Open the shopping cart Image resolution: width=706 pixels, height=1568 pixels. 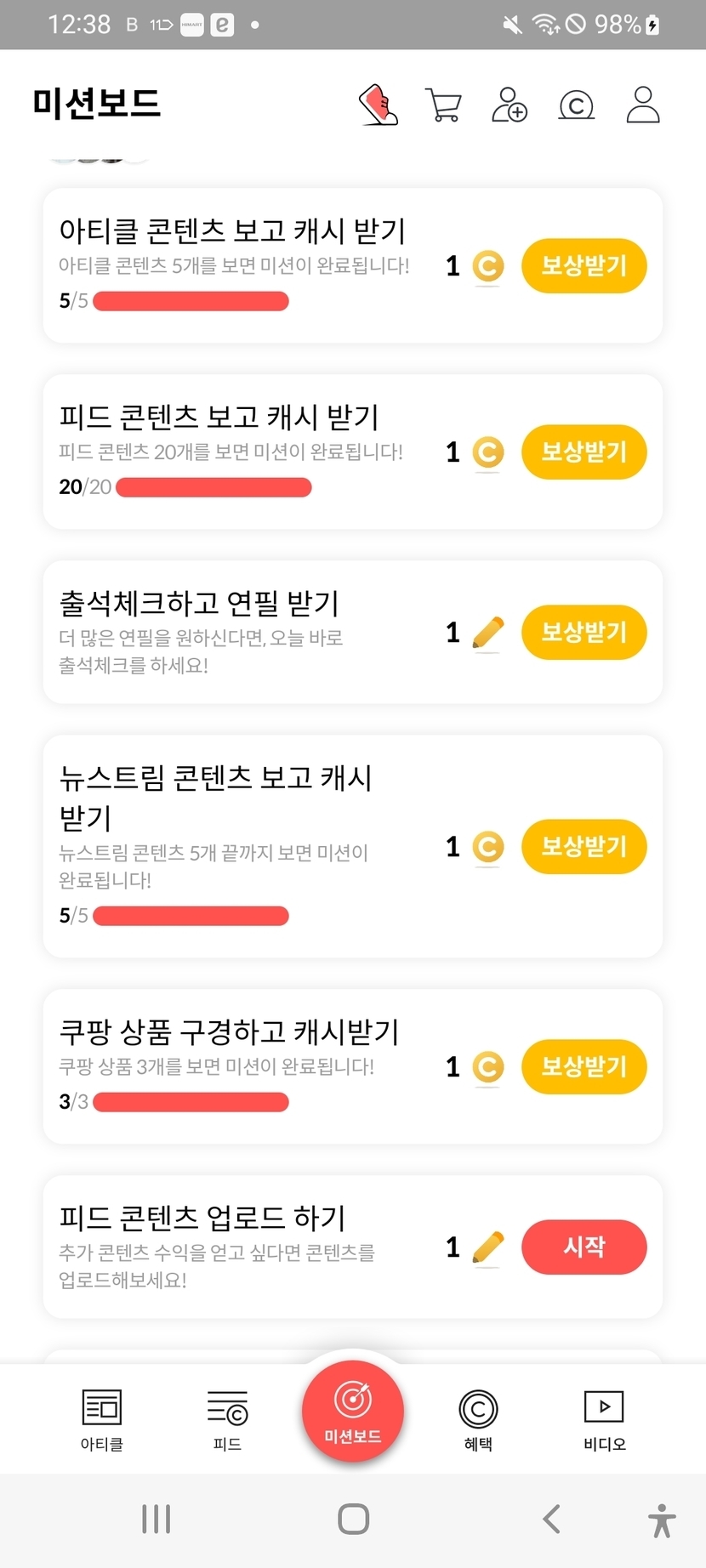[443, 105]
